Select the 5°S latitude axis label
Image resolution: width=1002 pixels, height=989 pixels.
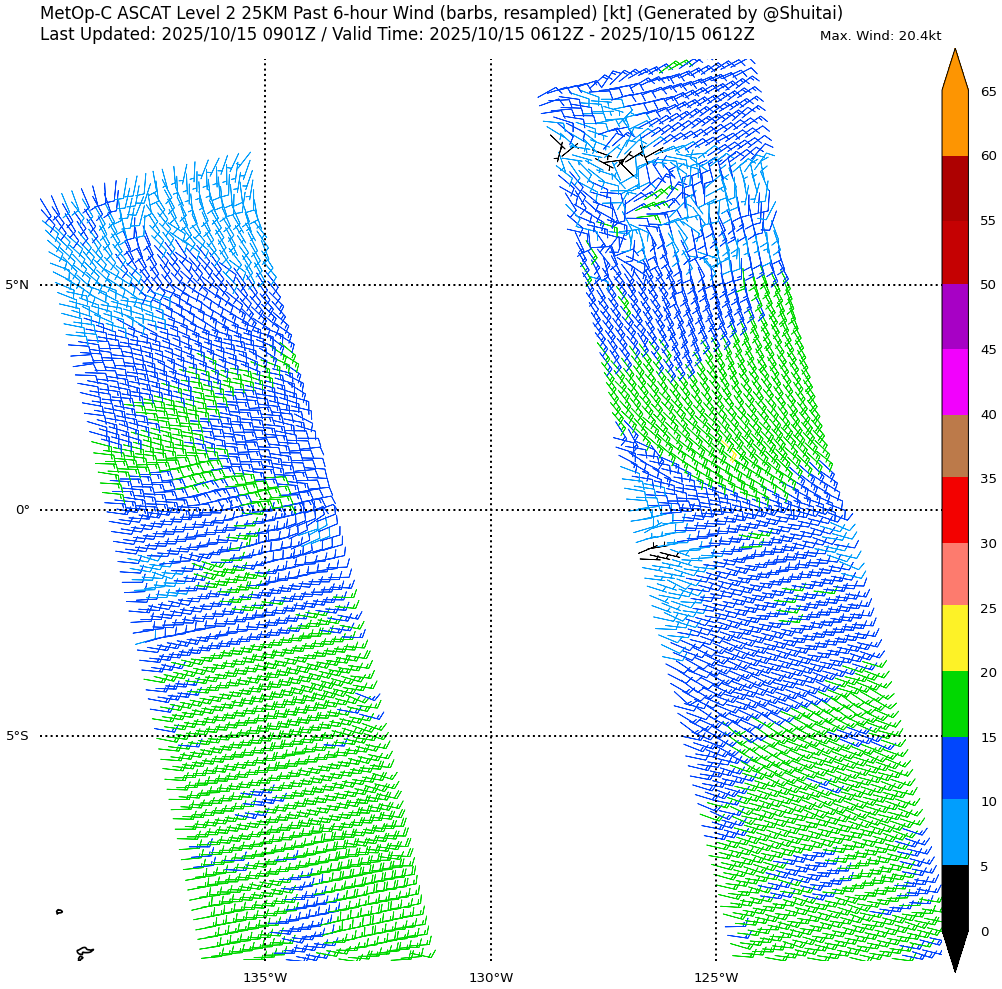[17, 736]
